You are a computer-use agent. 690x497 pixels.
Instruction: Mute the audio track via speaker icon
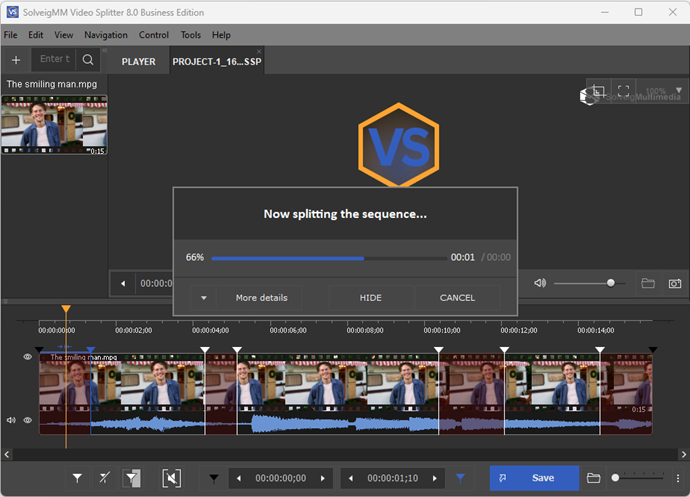[x=11, y=420]
